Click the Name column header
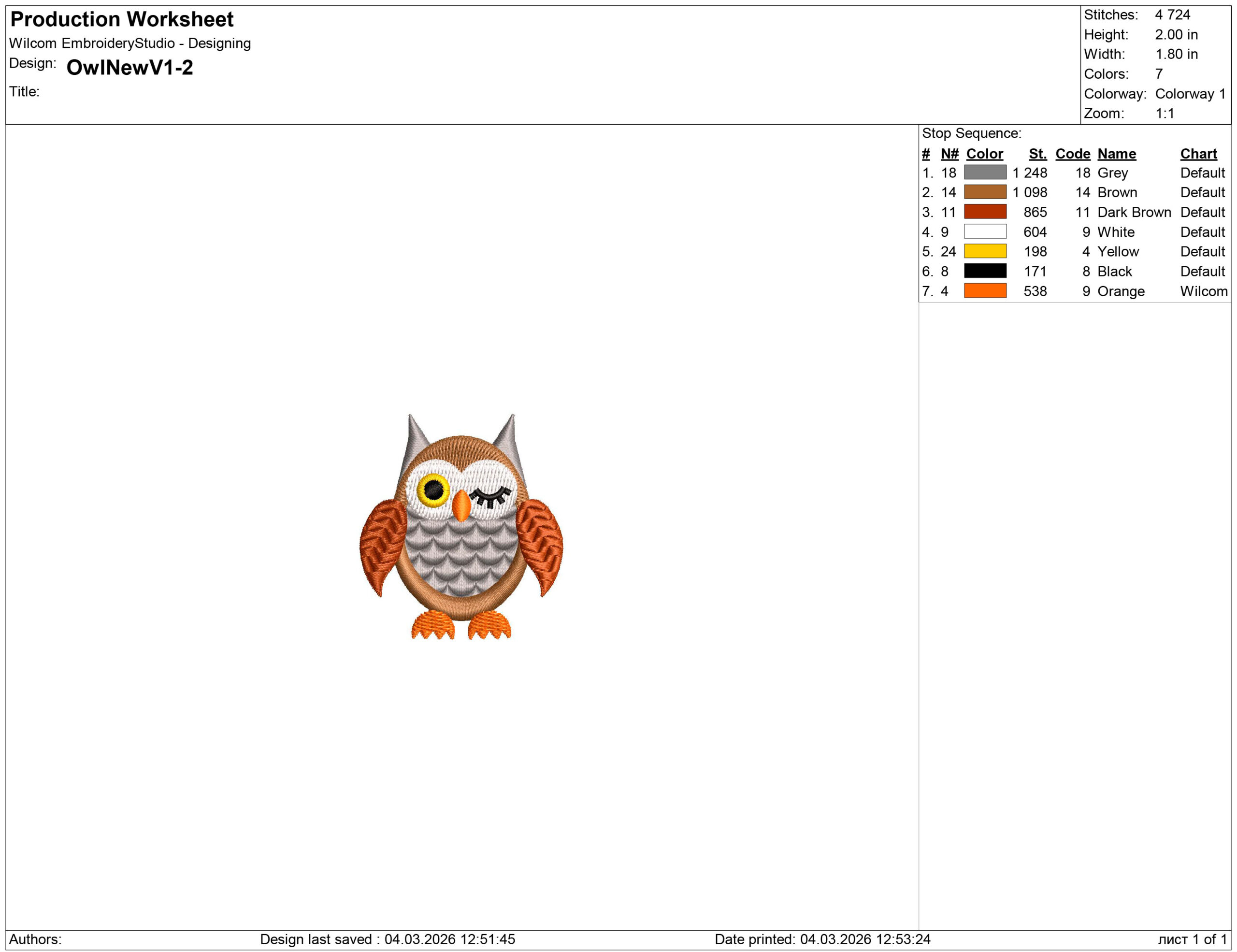The width and height of the screenshot is (1237, 952). pos(1117,154)
